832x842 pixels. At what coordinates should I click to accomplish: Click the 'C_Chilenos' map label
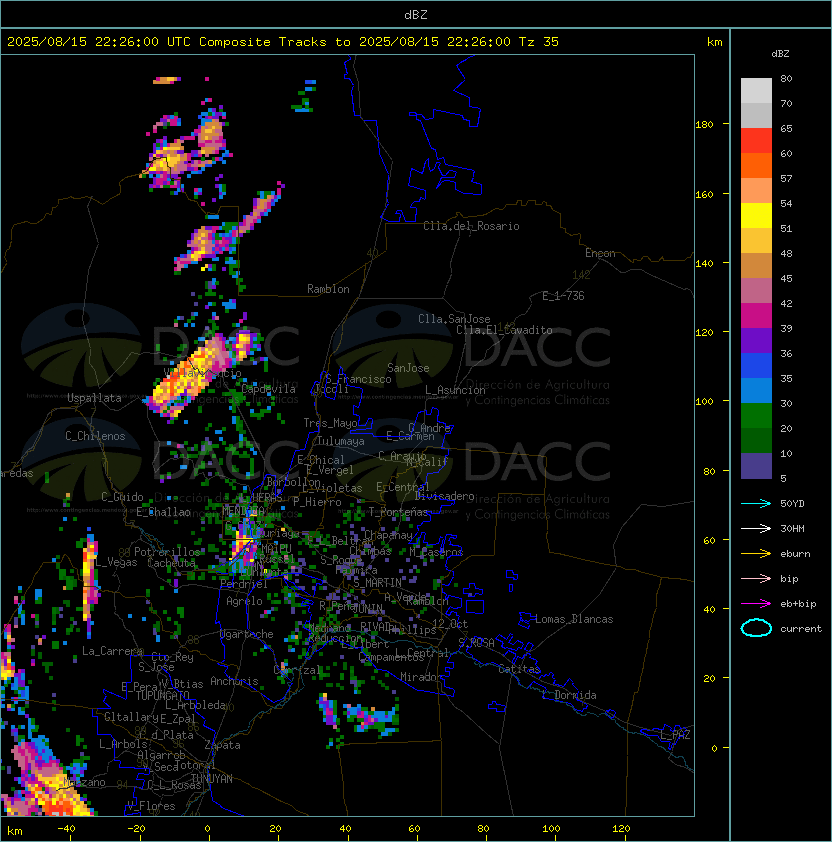click(x=95, y=436)
